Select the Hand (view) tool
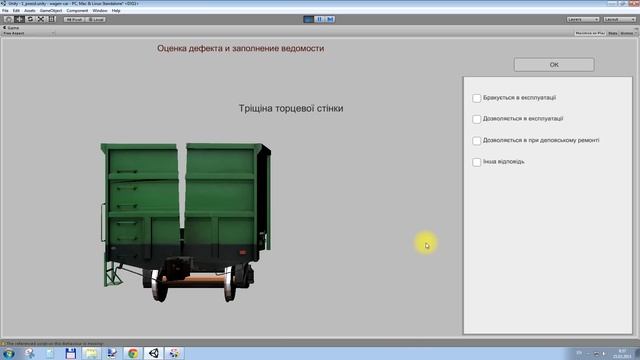Viewport: 640px width, 360px height. point(9,19)
